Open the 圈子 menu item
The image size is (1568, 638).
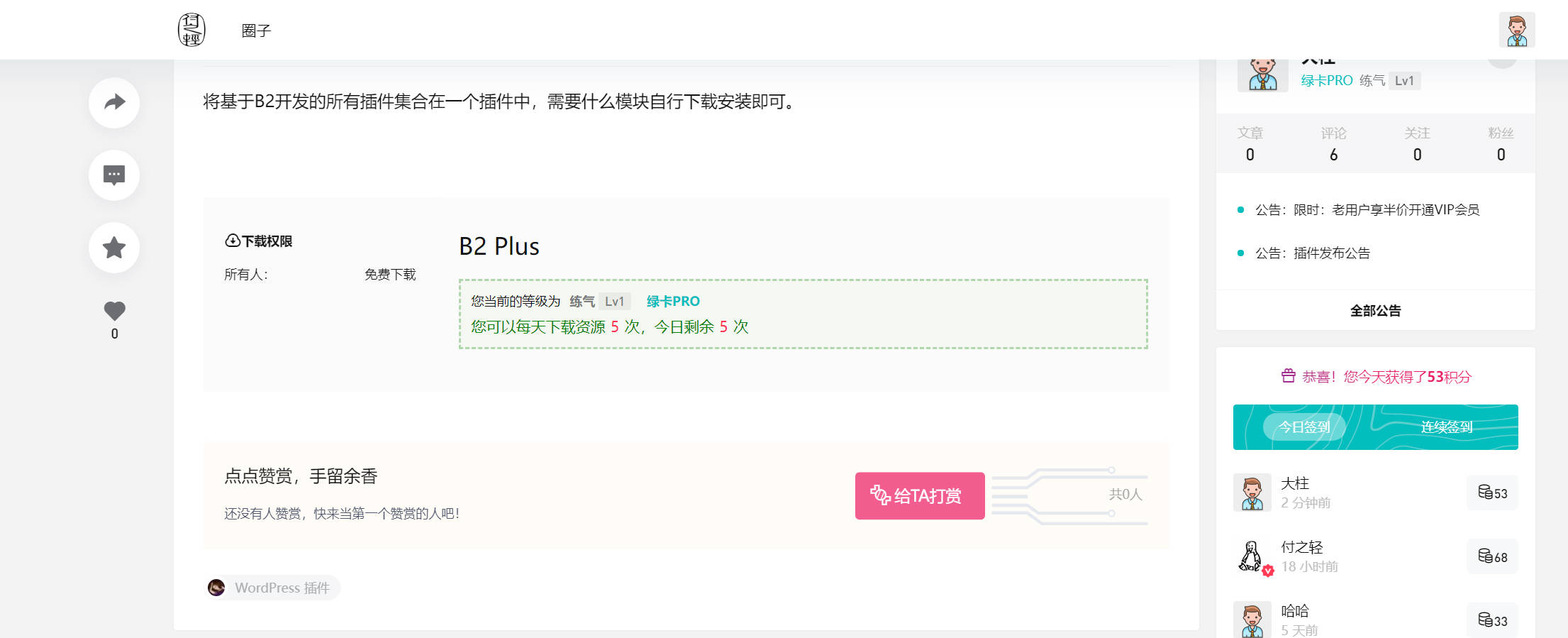pos(256,31)
